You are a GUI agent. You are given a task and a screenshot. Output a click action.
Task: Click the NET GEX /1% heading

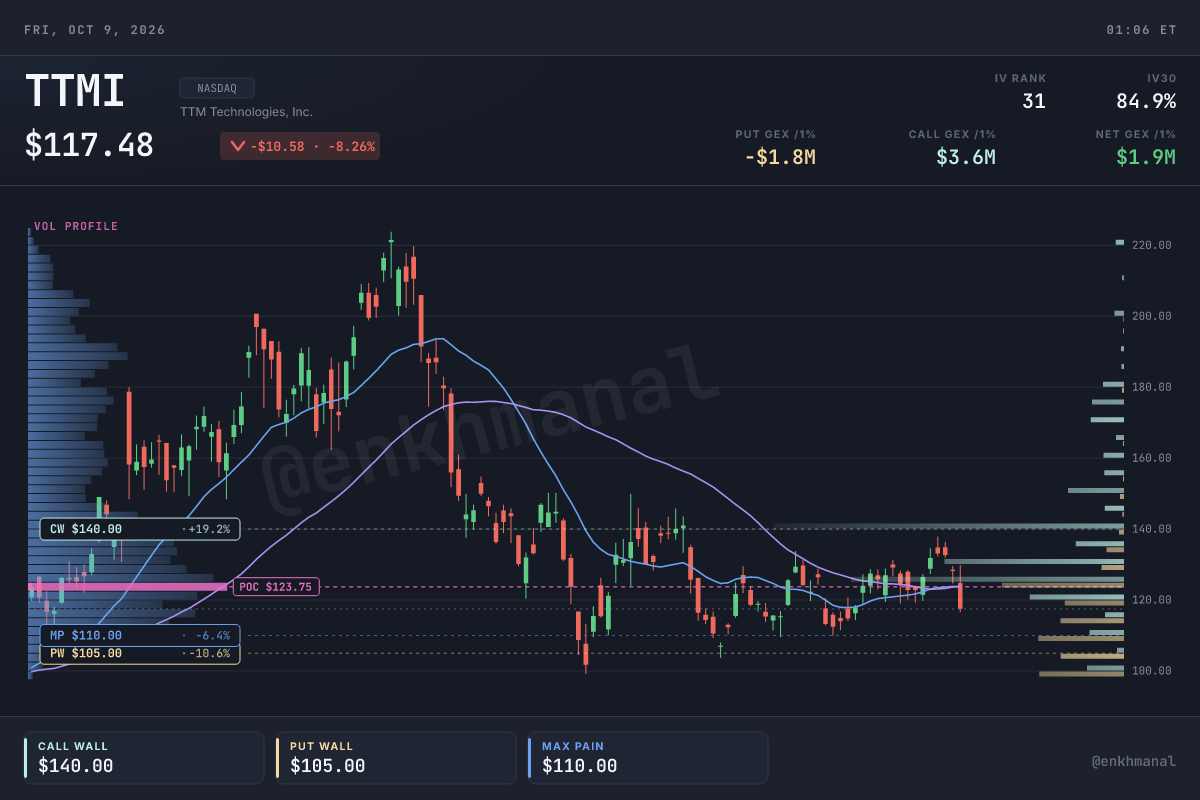pyautogui.click(x=1135, y=134)
